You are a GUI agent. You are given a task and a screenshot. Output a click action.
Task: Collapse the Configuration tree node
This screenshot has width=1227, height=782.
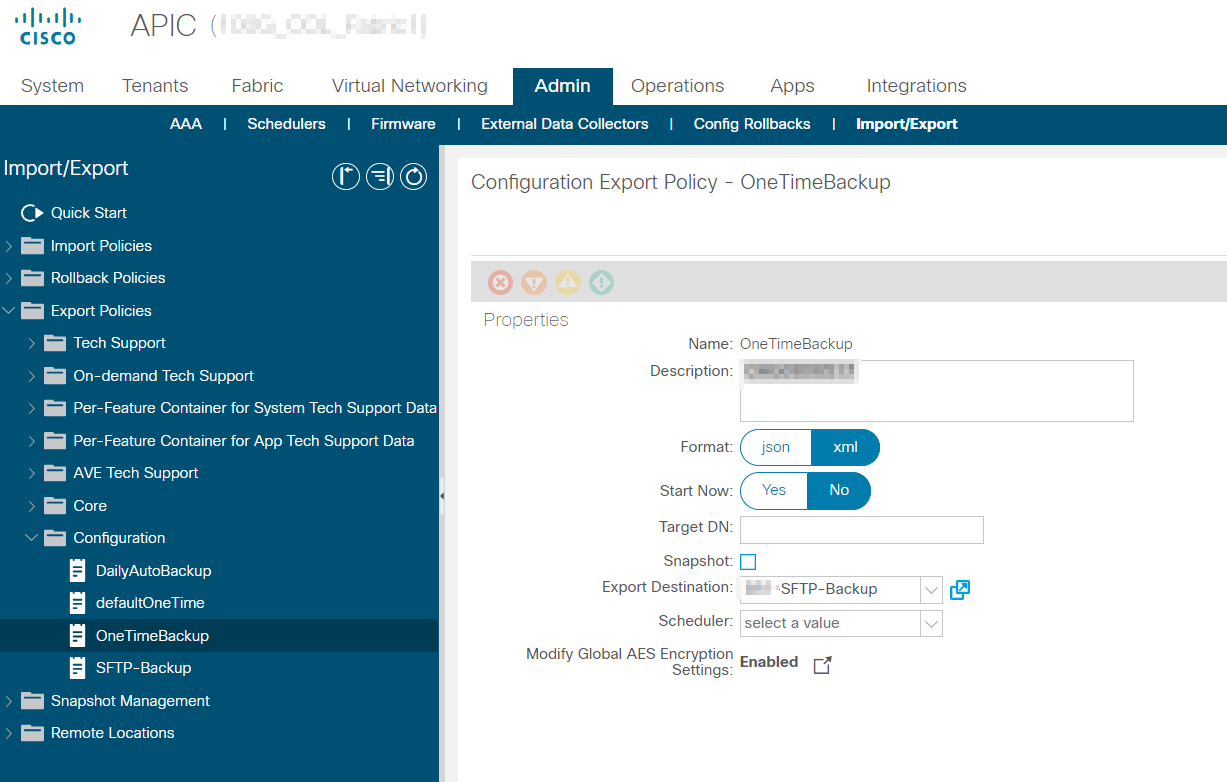[32, 538]
